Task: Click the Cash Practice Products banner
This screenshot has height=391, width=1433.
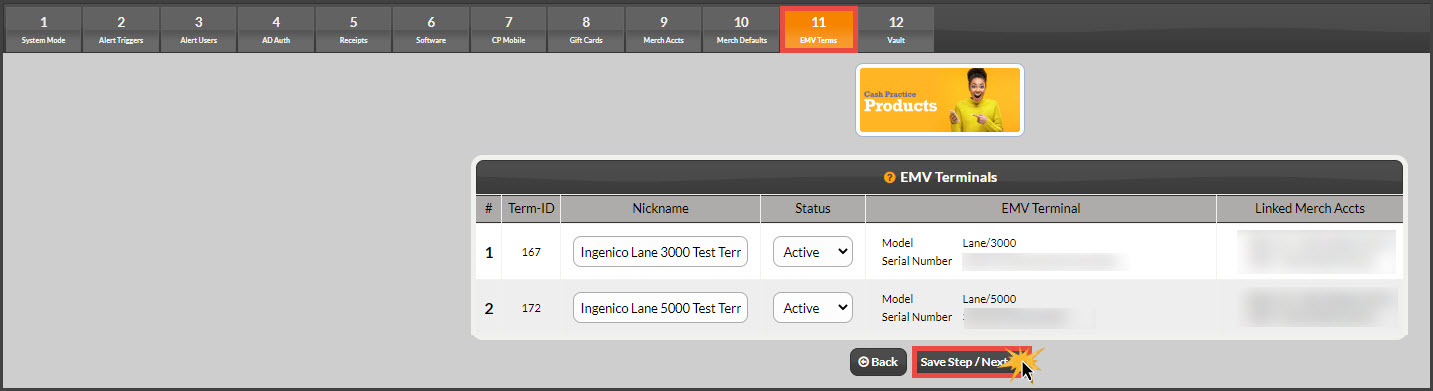Action: 939,100
